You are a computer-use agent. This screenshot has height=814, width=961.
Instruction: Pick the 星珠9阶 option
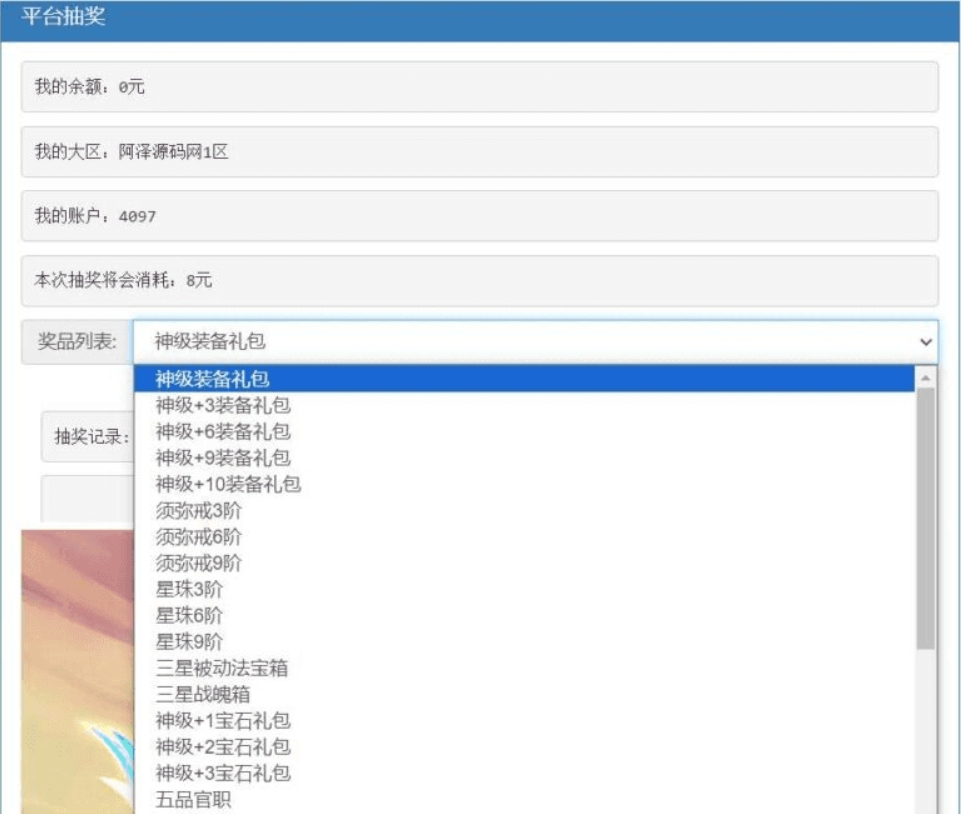pyautogui.click(x=190, y=641)
